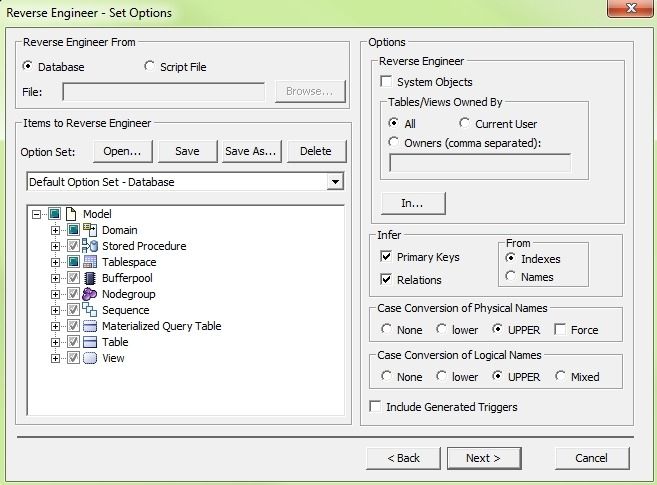Expand the Stored Procedure node
657x485 pixels.
[55, 246]
